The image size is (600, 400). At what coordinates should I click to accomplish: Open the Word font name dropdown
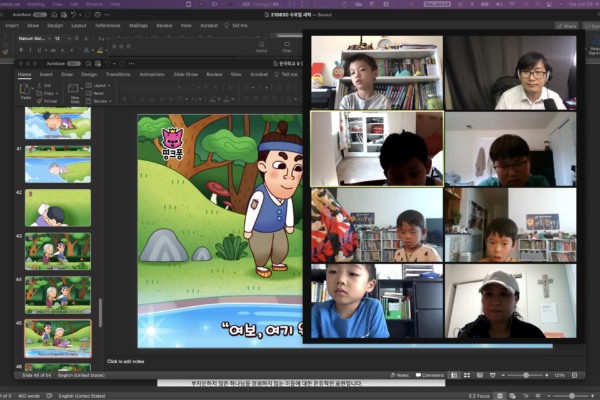[x=49, y=39]
